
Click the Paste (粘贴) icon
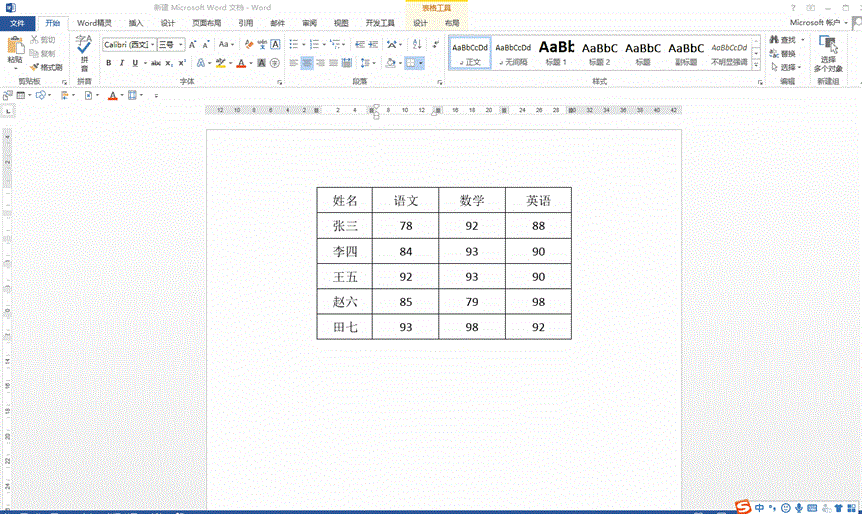click(14, 47)
